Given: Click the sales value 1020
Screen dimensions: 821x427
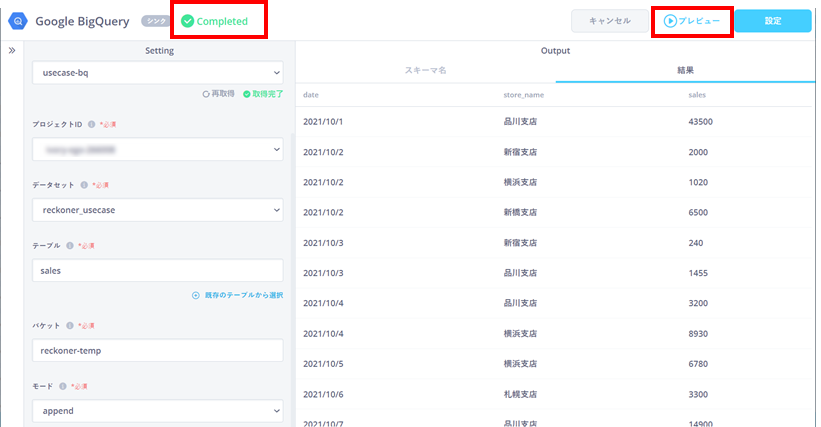Looking at the screenshot, I should [698, 182].
